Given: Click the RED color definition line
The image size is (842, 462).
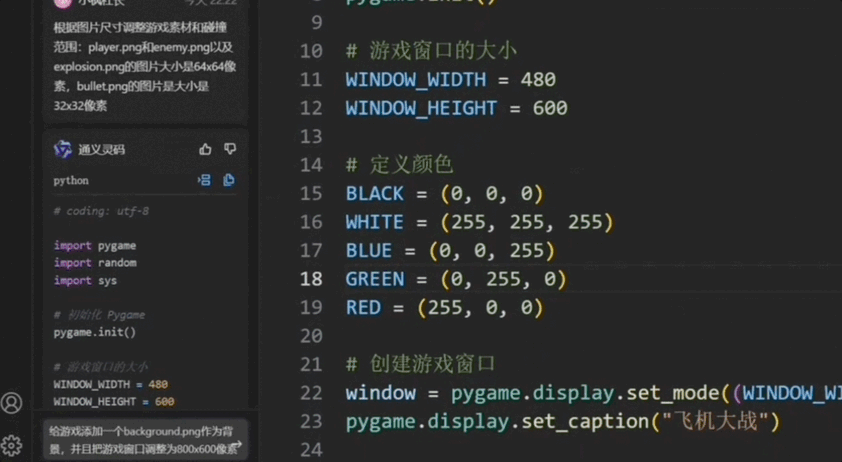Looking at the screenshot, I should pos(445,307).
